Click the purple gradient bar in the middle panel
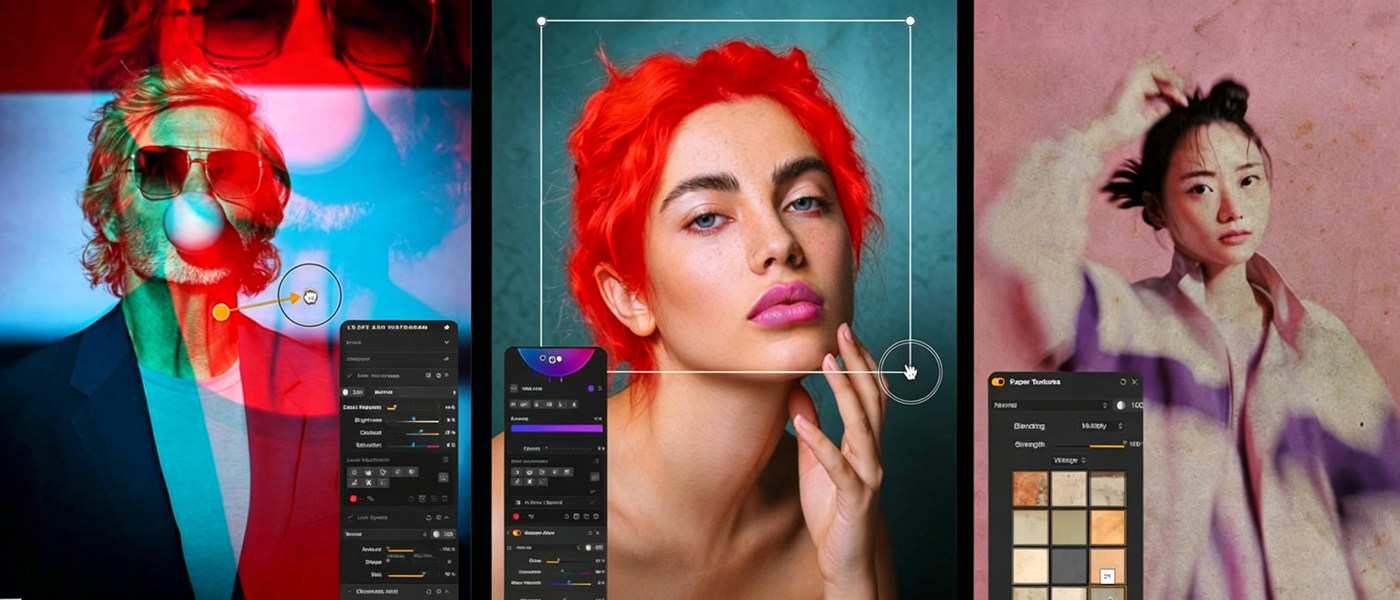Screen dimensions: 1400x600 [x=557, y=428]
